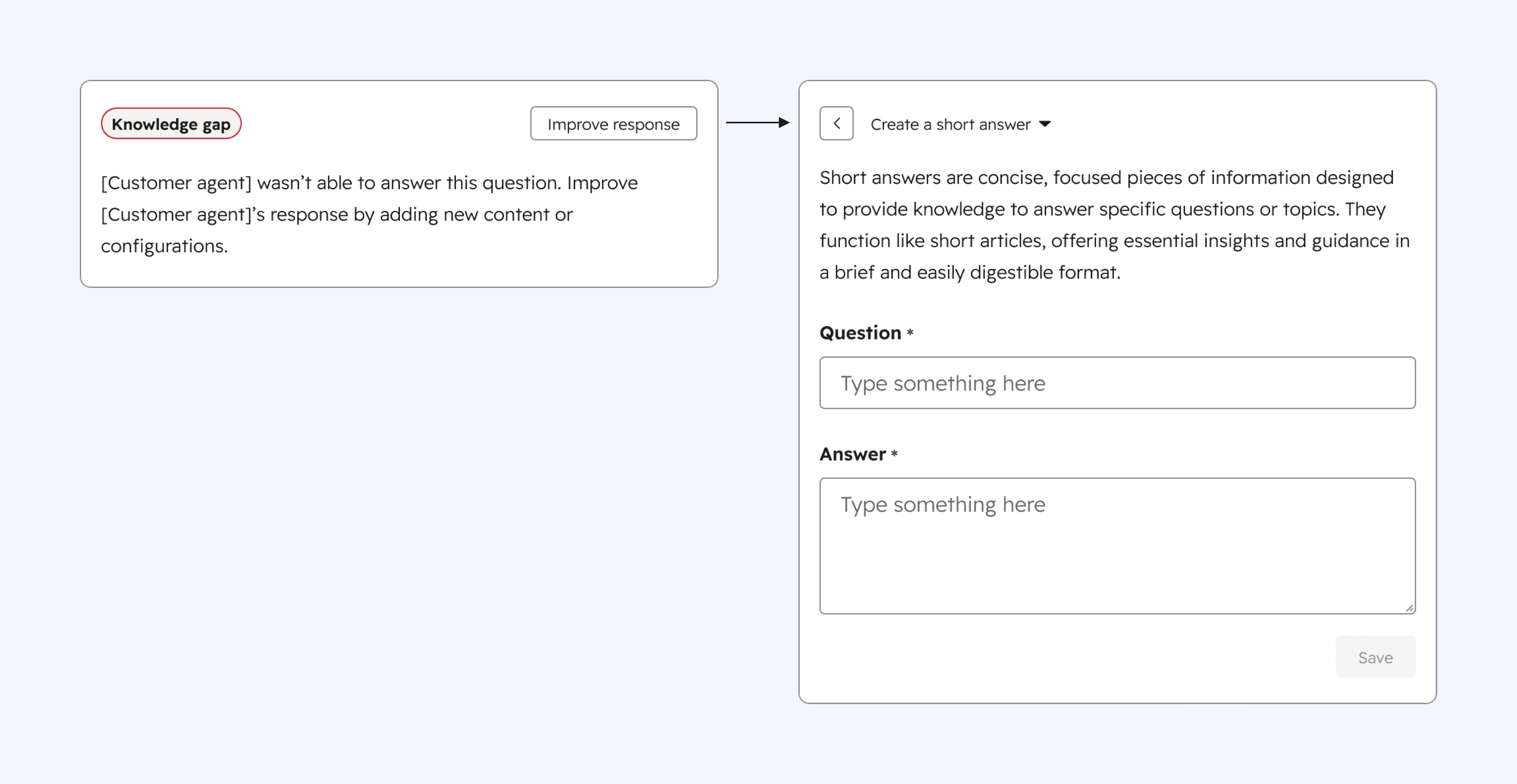
Task: Focus the Question input field
Action: tap(1117, 383)
